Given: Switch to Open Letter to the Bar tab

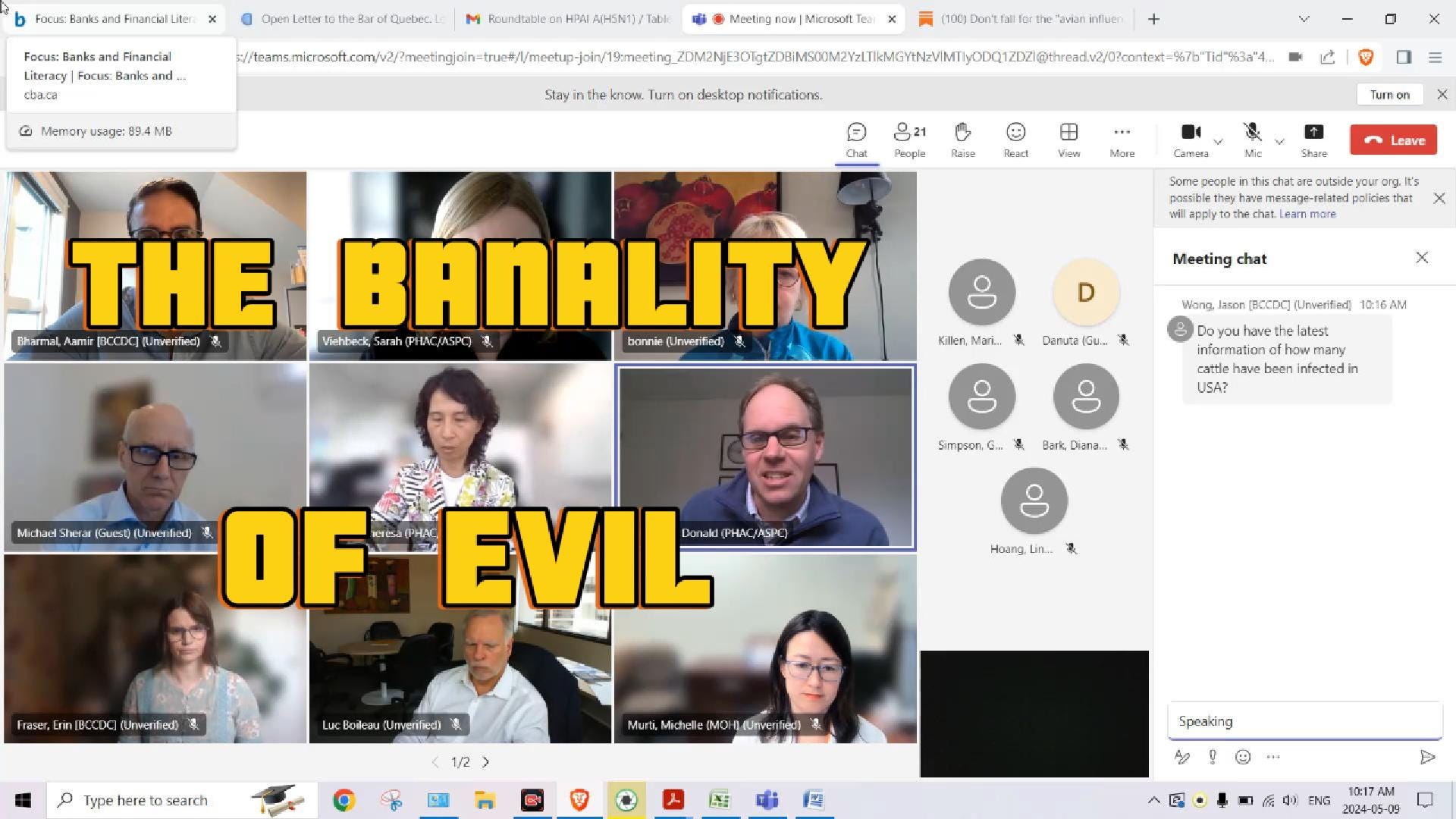Looking at the screenshot, I should 341,19.
